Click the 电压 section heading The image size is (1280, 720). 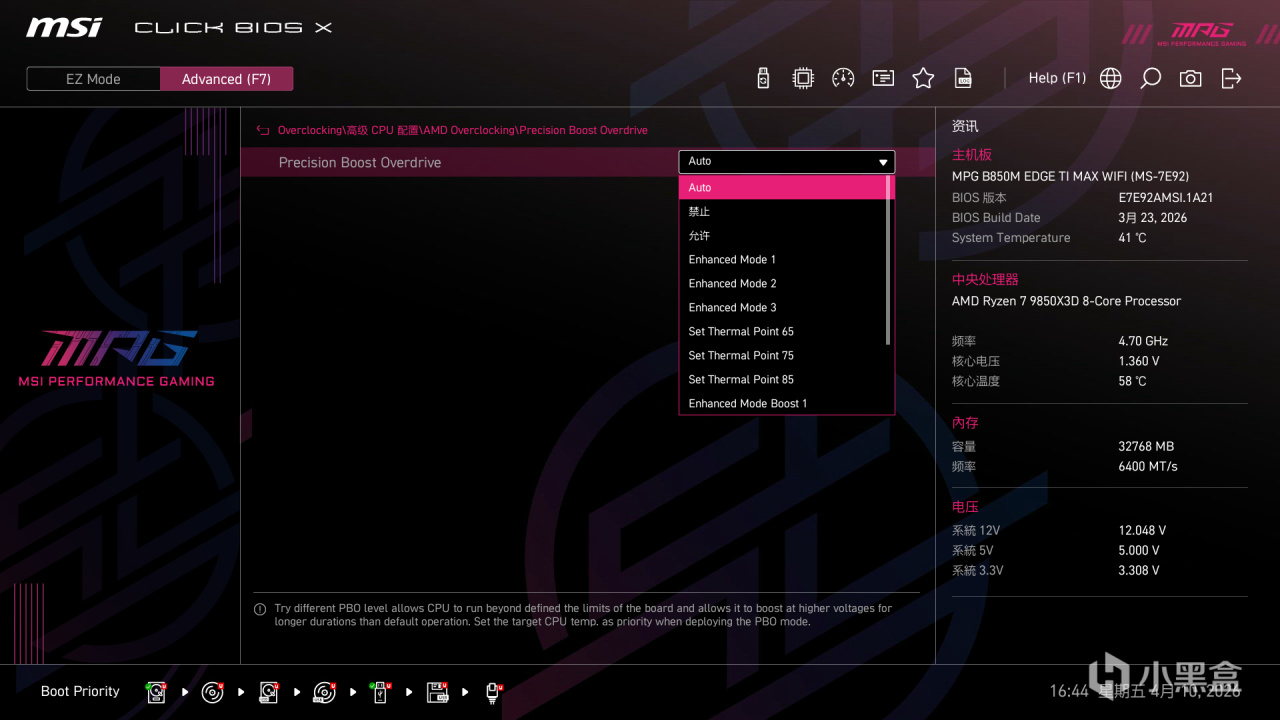pyautogui.click(x=965, y=507)
